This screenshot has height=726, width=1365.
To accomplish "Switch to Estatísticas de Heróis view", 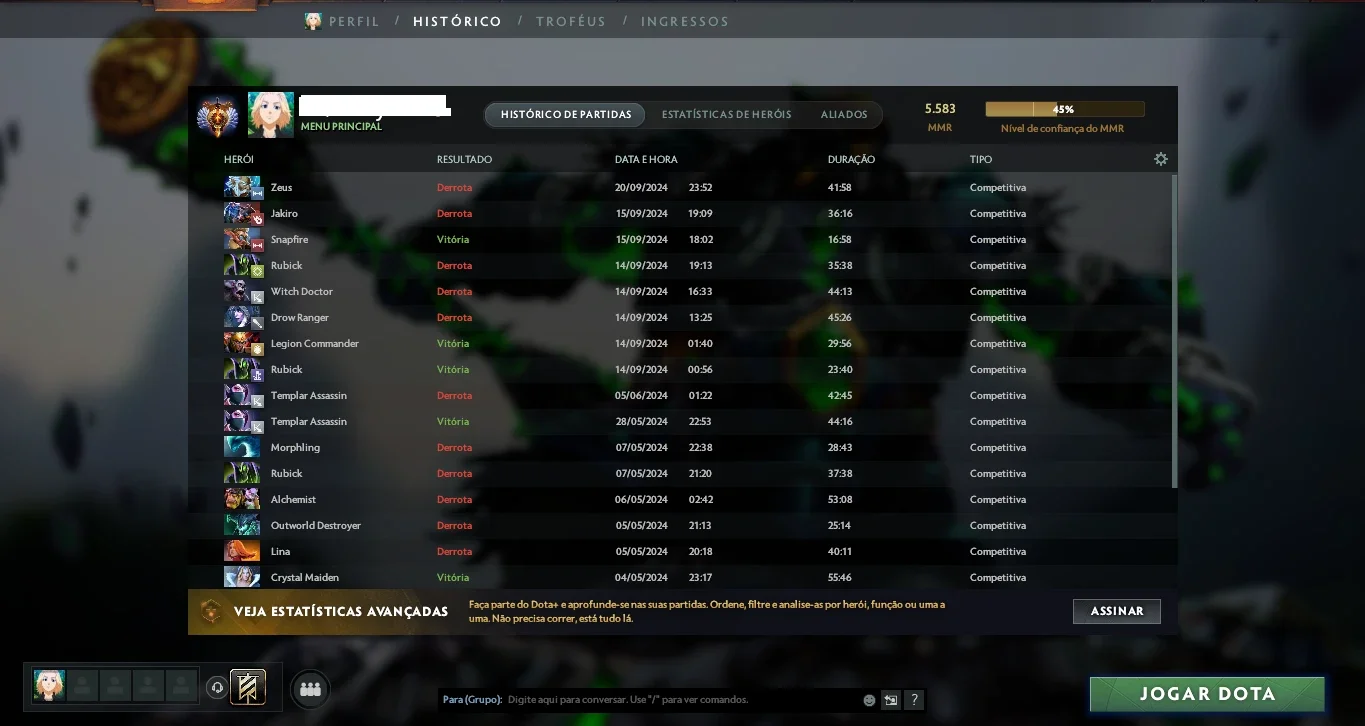I will [726, 114].
